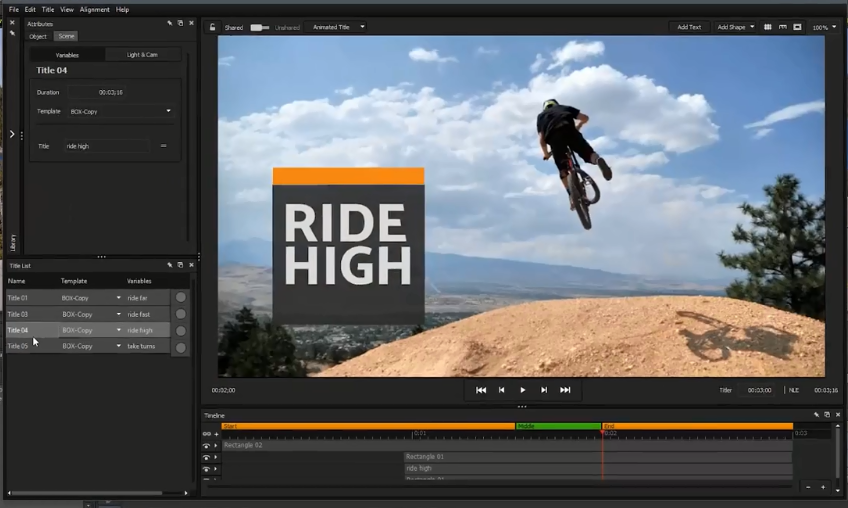Click the Title text field 'ride high'

(x=105, y=146)
